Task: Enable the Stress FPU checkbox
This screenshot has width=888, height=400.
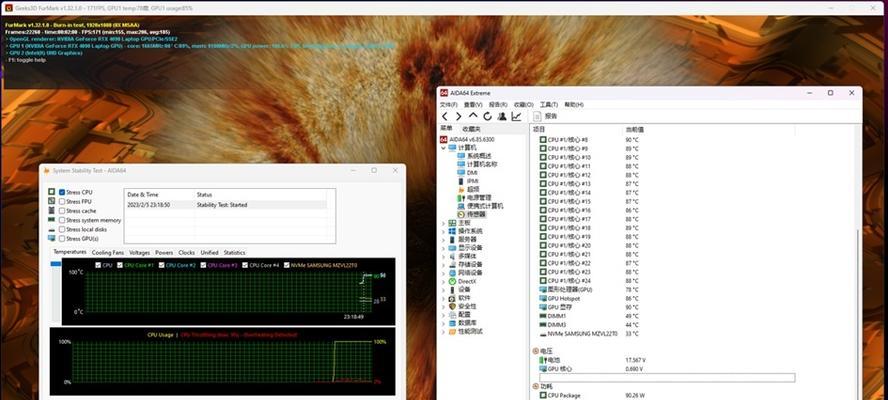Action: click(x=62, y=202)
